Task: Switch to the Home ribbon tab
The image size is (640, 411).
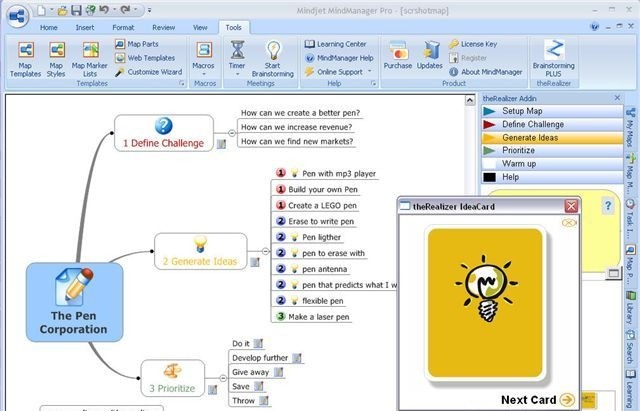Action: click(49, 28)
